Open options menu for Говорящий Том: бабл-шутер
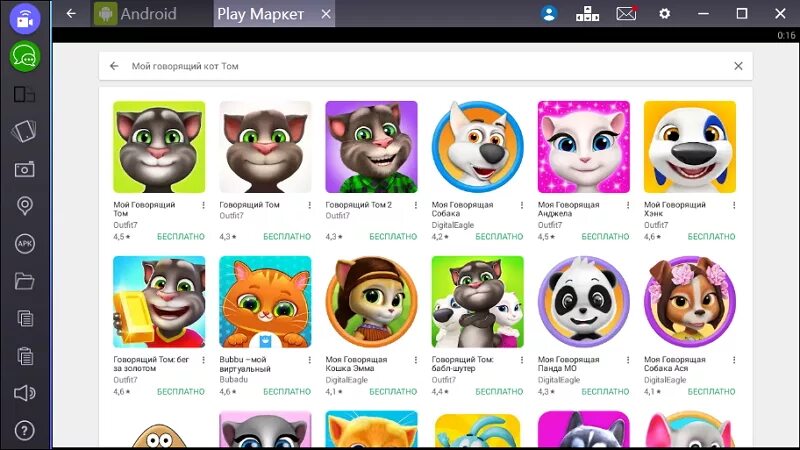800x450 pixels. click(x=522, y=360)
